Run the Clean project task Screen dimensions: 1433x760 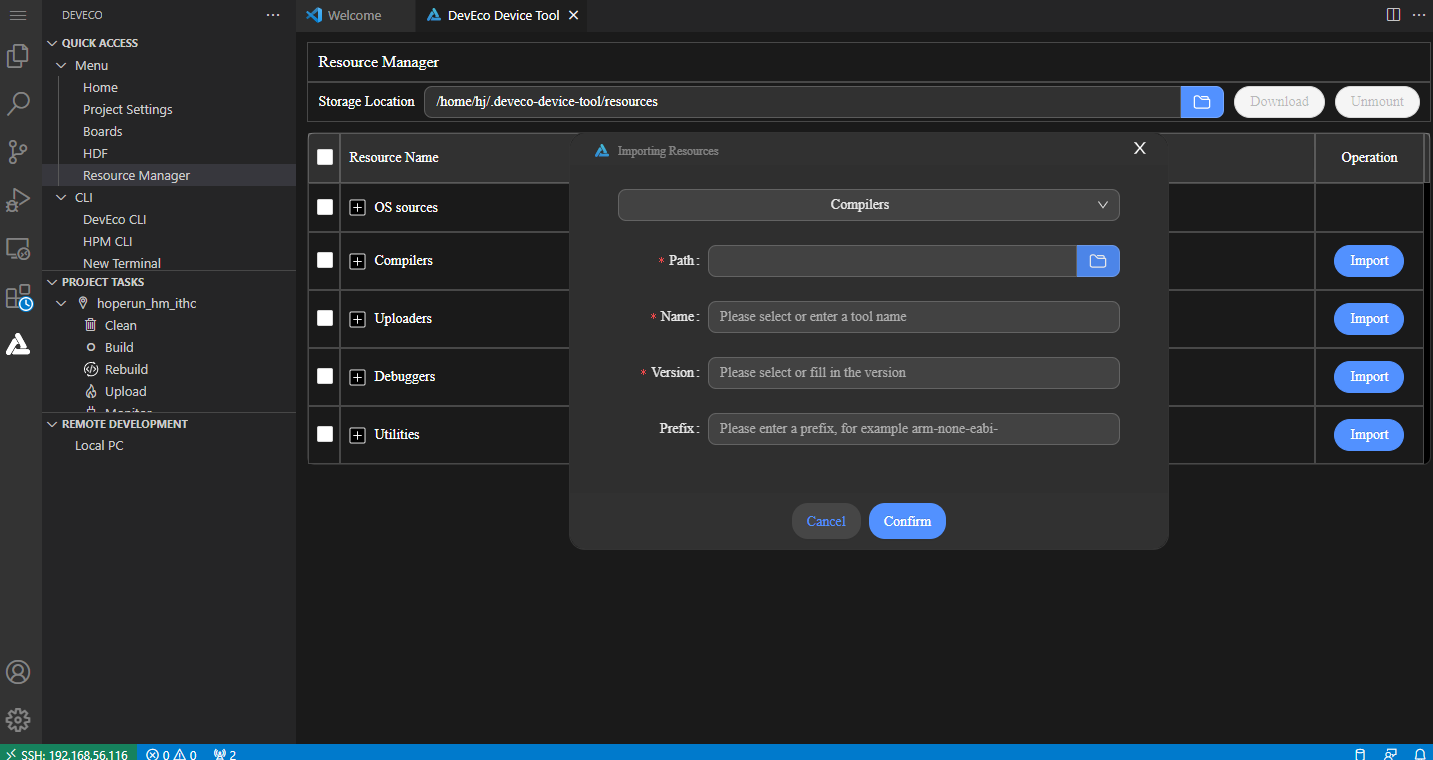pyautogui.click(x=121, y=325)
